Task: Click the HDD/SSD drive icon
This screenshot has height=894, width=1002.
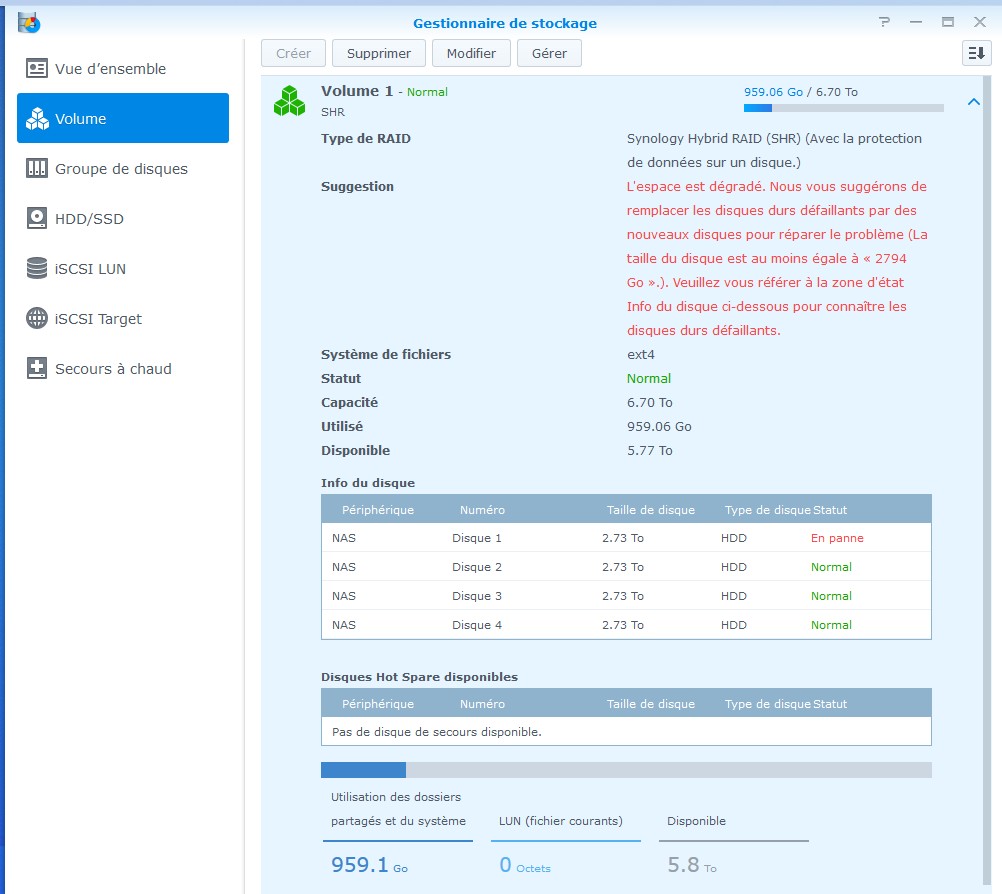Action: (x=37, y=219)
